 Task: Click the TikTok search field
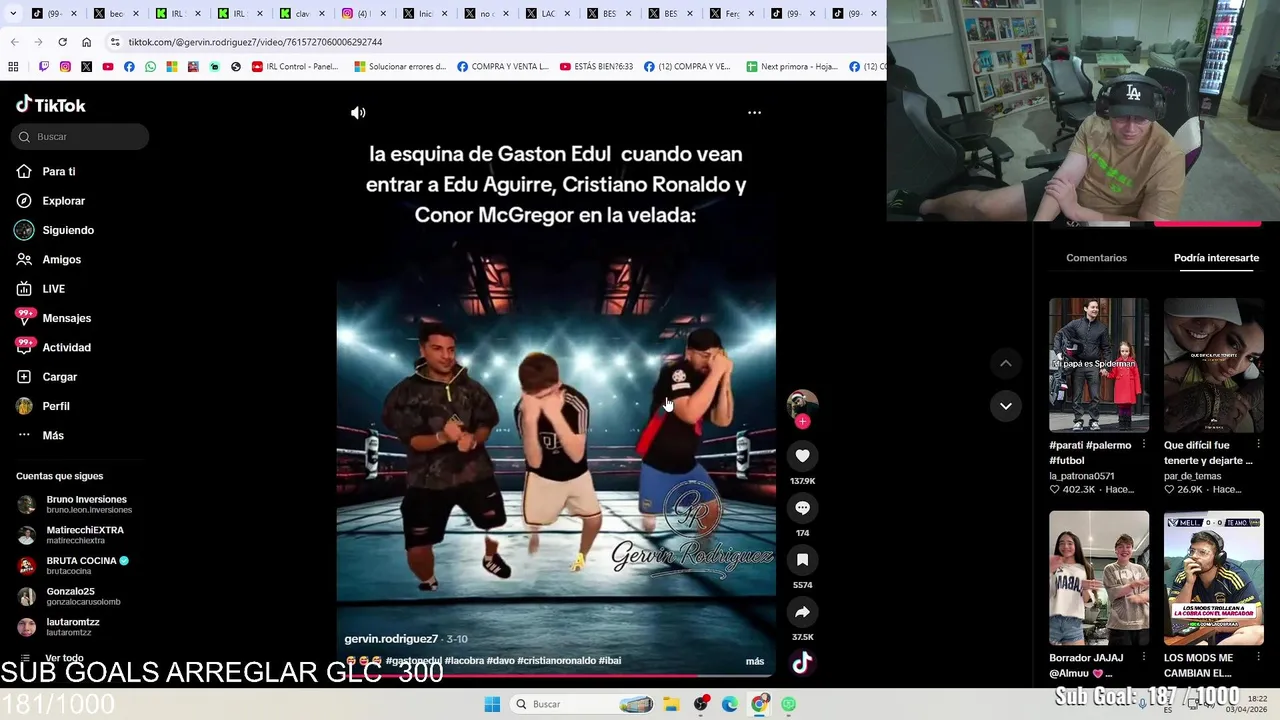[x=80, y=137]
